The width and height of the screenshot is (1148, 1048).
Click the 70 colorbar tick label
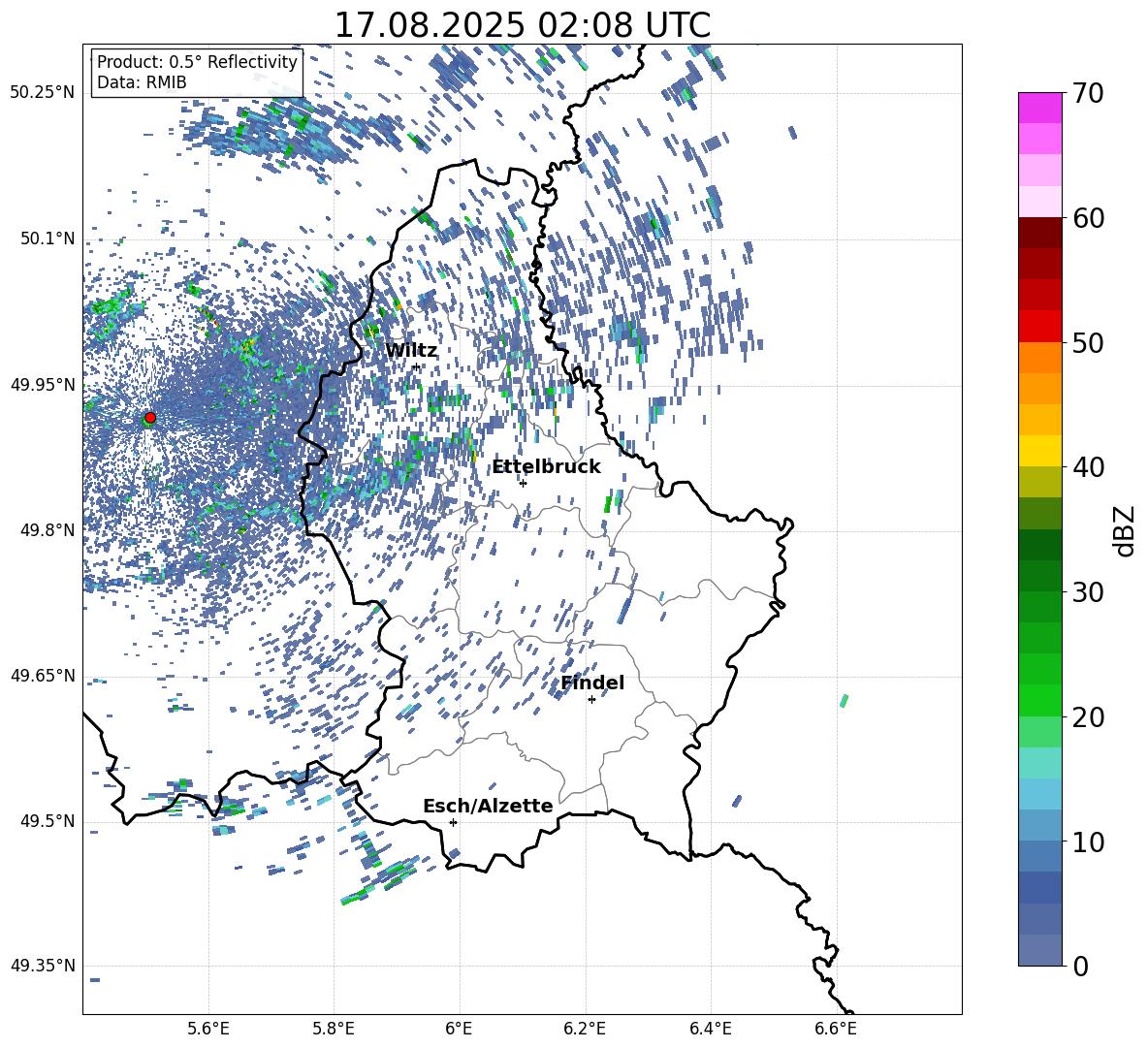point(1089,94)
